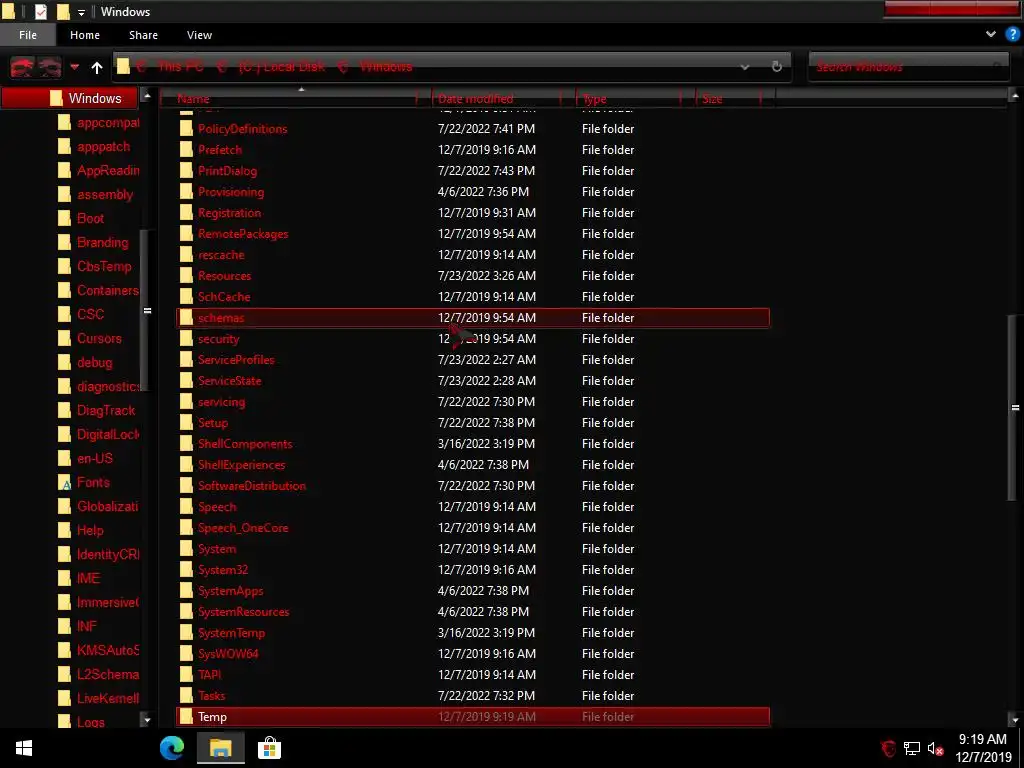
Task: Click the folder icon in the address bar
Action: coord(123,66)
